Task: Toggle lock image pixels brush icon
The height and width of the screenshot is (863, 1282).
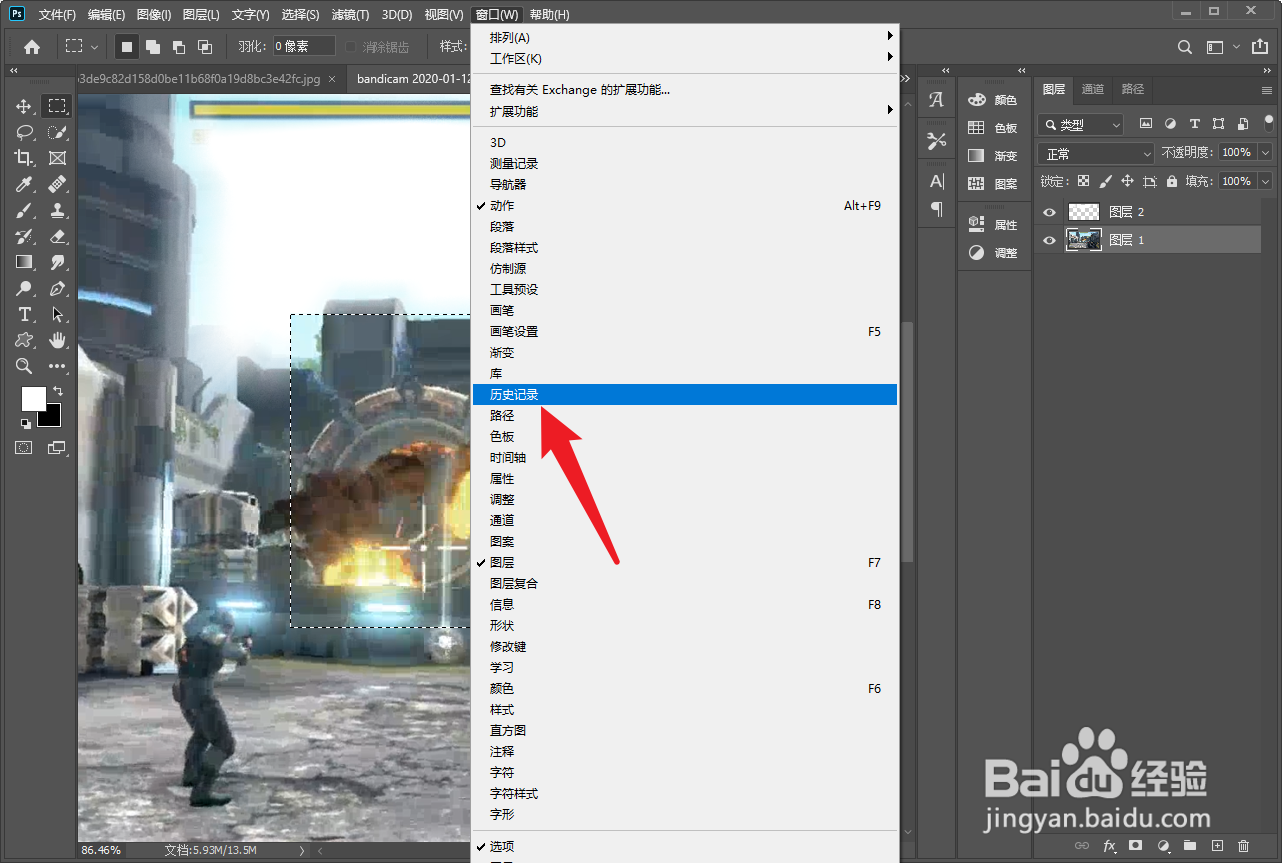Action: tap(1104, 181)
